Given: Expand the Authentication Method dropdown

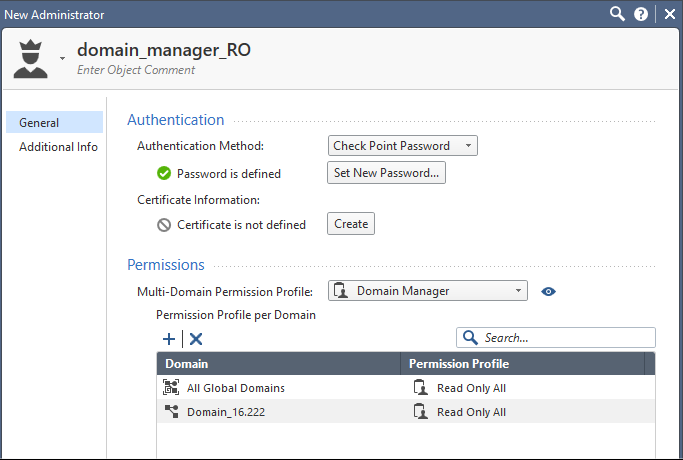Looking at the screenshot, I should tap(403, 146).
